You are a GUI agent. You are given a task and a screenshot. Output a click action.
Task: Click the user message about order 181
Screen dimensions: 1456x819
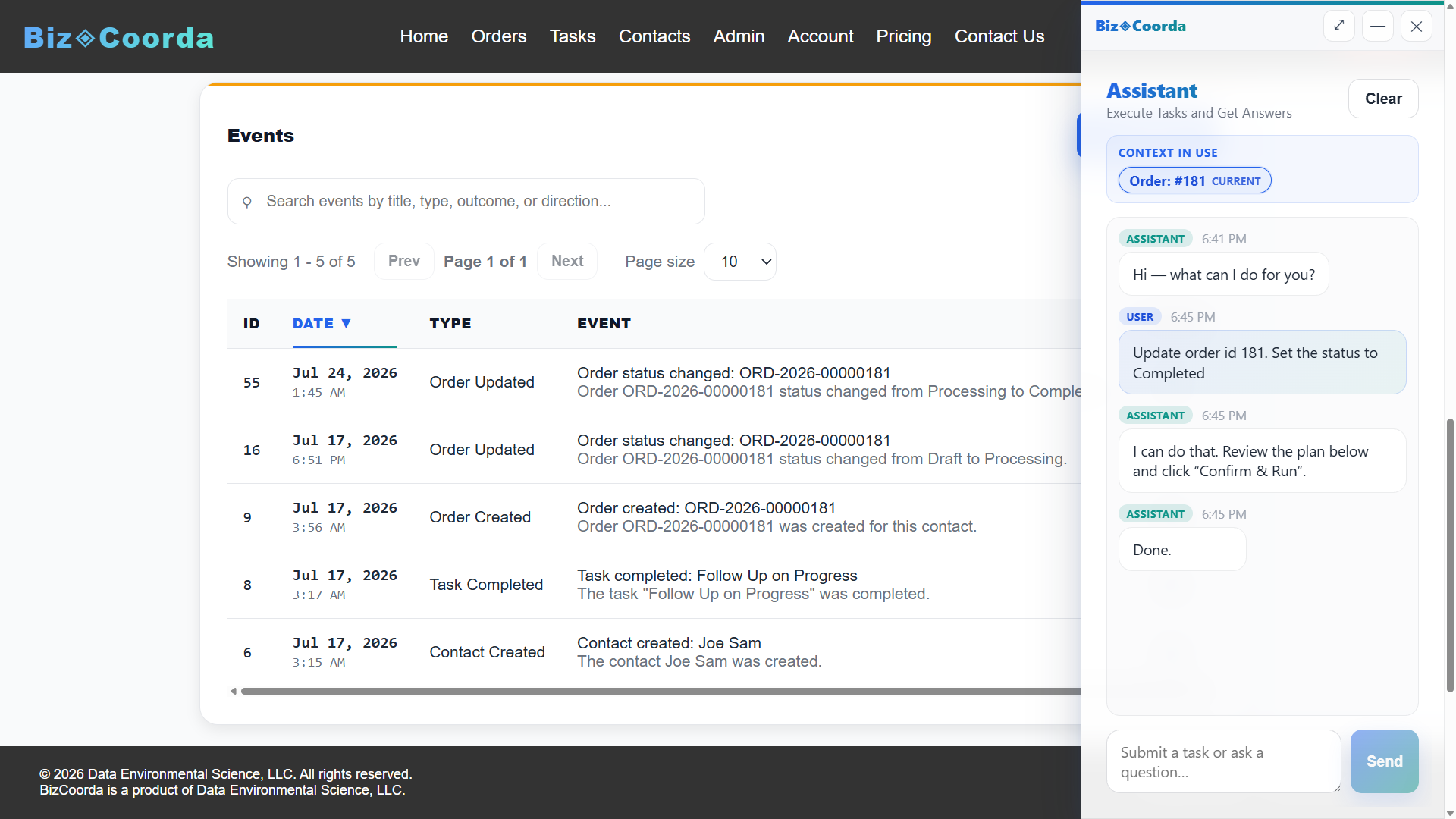click(1262, 362)
